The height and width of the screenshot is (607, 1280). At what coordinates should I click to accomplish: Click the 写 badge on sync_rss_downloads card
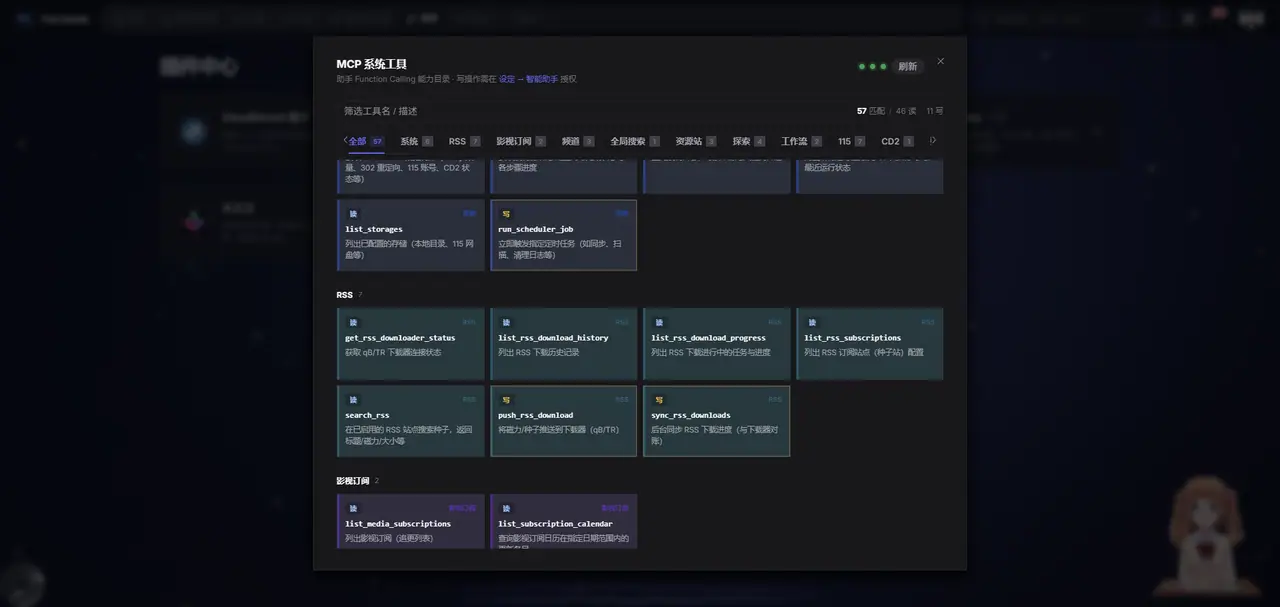click(x=659, y=399)
